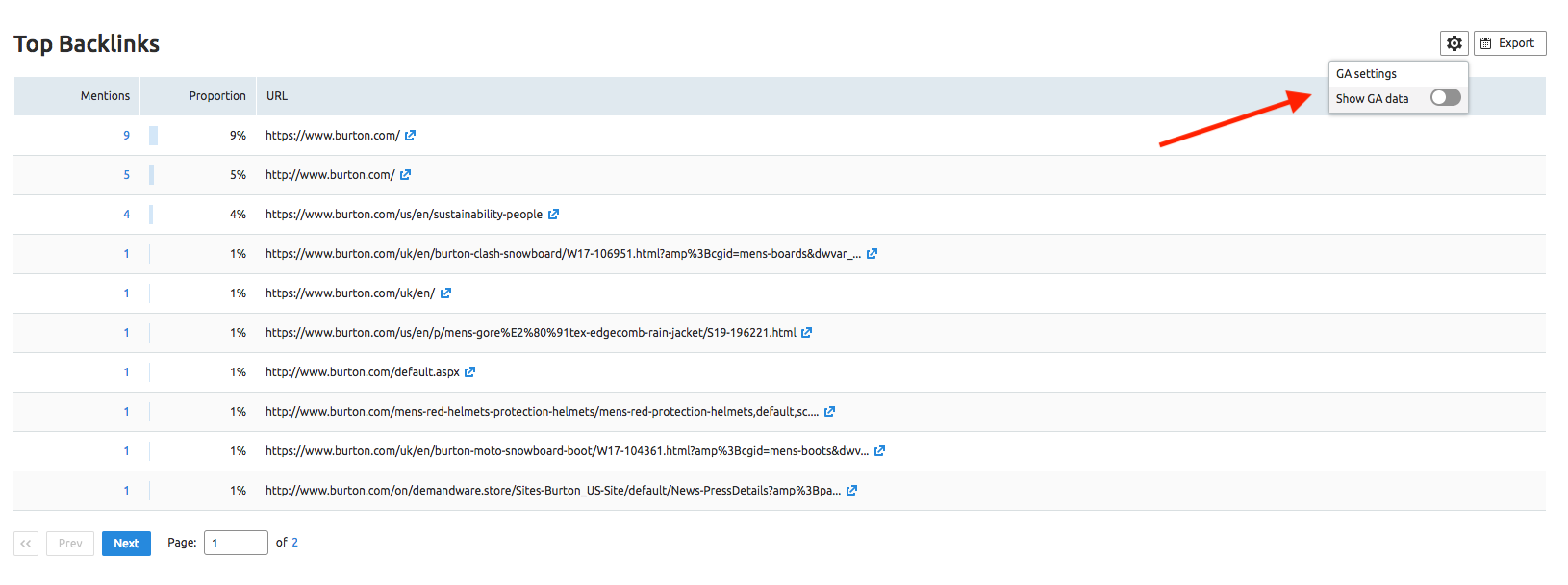Open external link icon for mens-red-helmets URL
Viewport: 1568px width, 585px height.
(x=829, y=412)
